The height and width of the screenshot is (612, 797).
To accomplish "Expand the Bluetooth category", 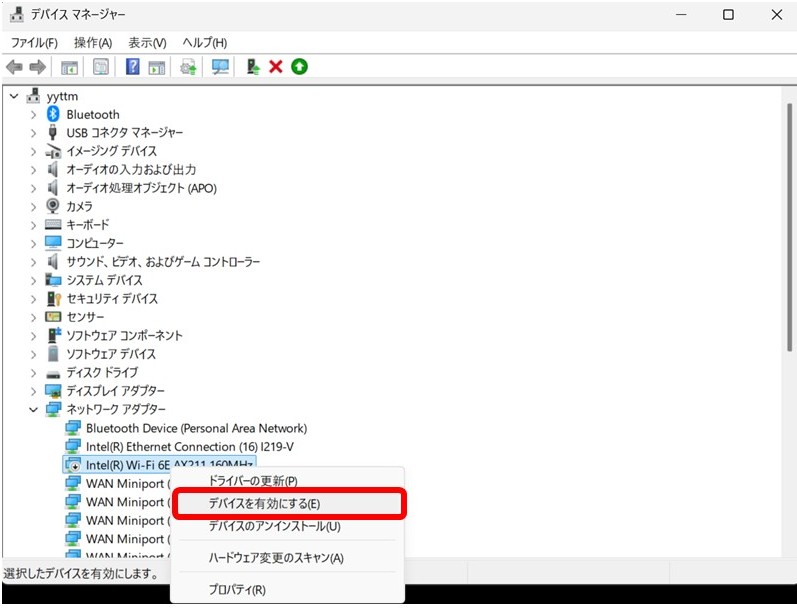I will [33, 114].
